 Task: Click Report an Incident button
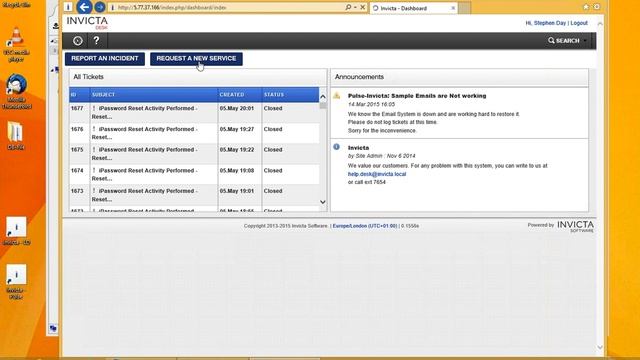(x=105, y=58)
